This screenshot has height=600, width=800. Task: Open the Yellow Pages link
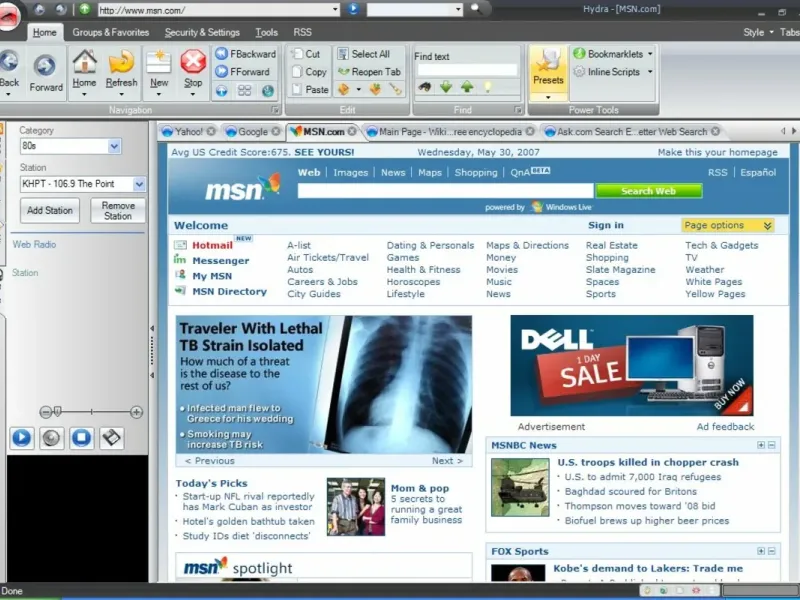715,294
